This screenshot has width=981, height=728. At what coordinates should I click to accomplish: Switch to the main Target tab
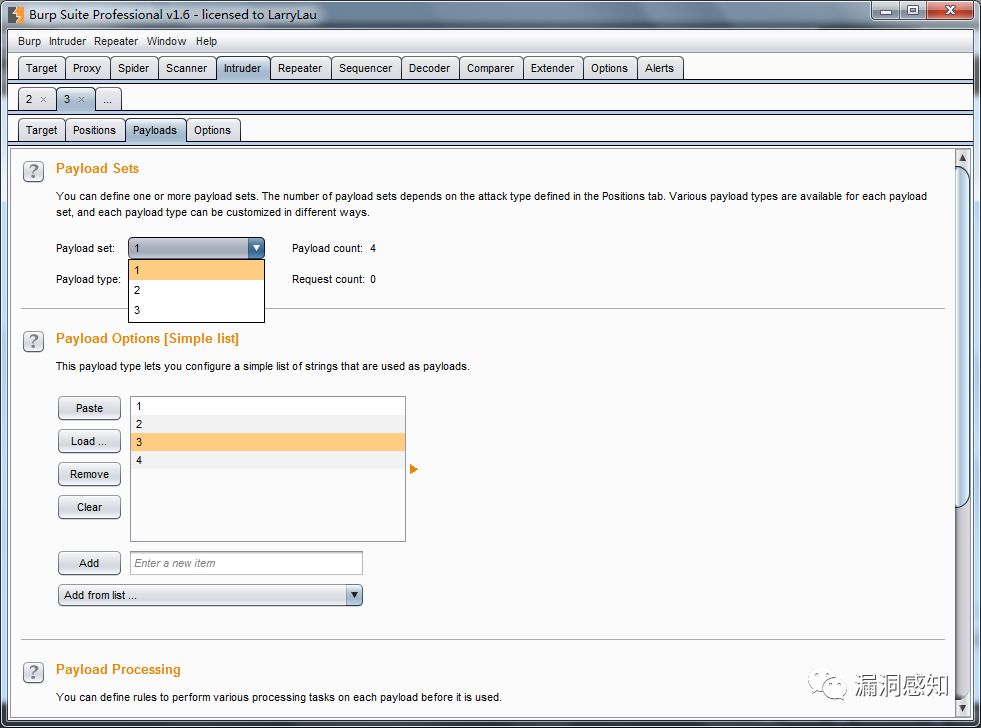[41, 68]
